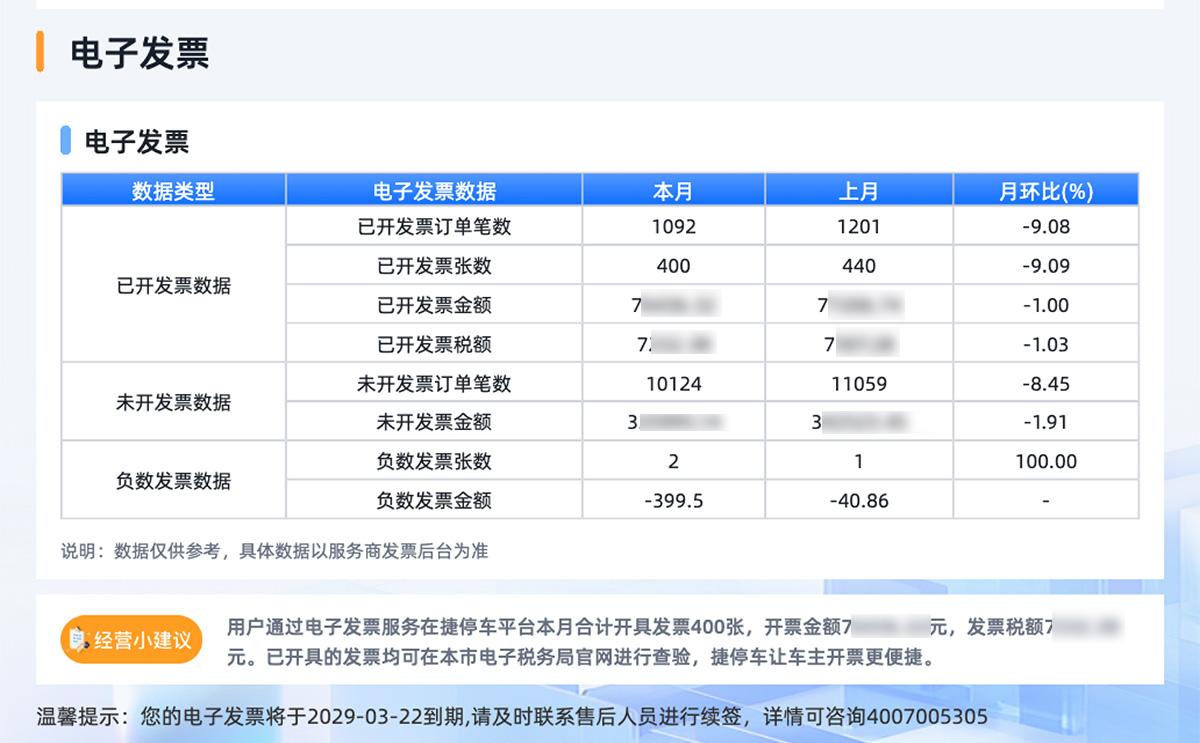Collapse the 电子发票数据 header column
Viewport: 1200px width, 743px height.
(x=434, y=189)
